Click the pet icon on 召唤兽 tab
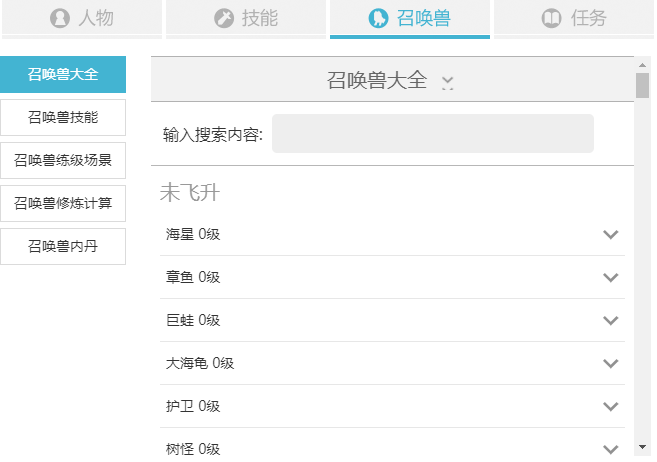657x462 pixels. point(378,18)
